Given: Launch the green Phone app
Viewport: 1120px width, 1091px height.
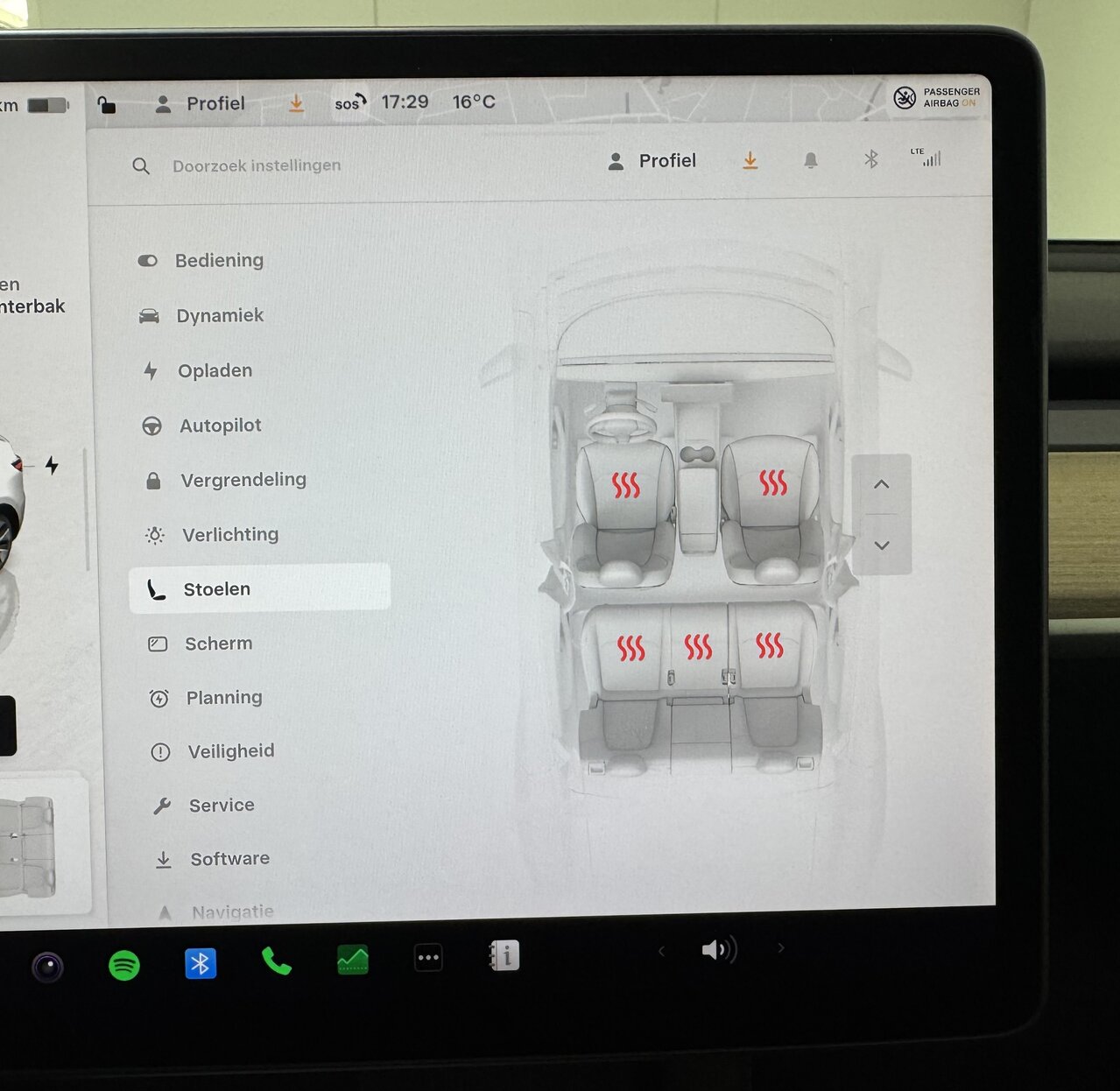Looking at the screenshot, I should pyautogui.click(x=276, y=961).
